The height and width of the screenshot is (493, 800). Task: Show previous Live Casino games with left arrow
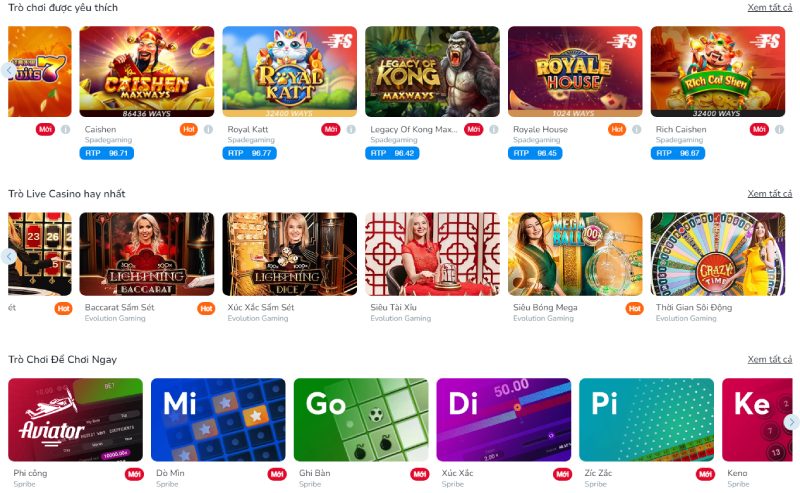click(9, 256)
